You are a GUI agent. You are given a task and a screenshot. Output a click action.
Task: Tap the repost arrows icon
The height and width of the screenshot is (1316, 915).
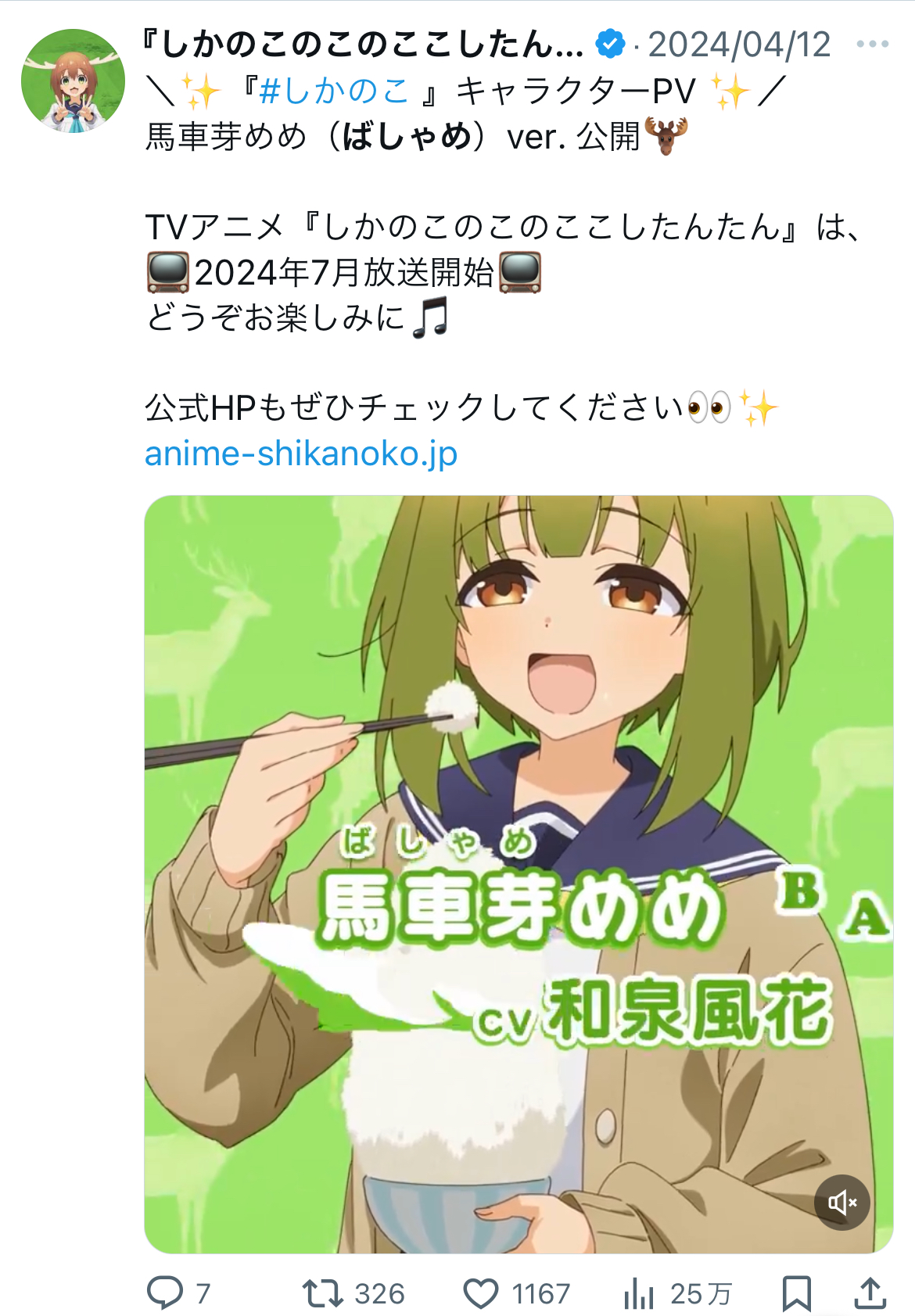point(322,1293)
